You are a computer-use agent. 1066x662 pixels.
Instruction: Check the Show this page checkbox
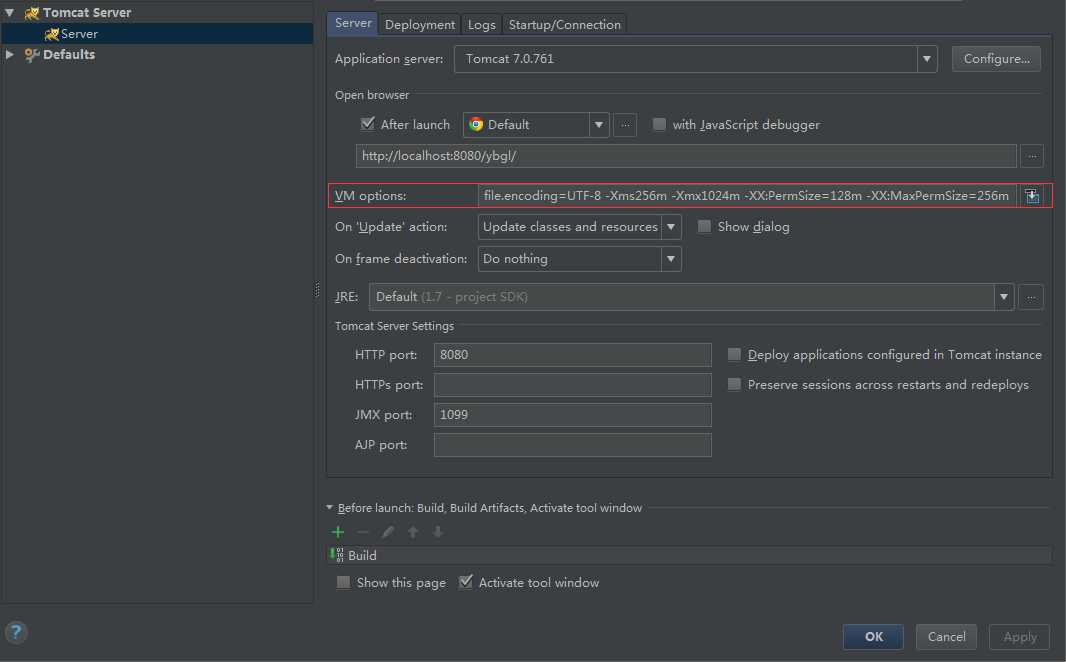(x=343, y=582)
